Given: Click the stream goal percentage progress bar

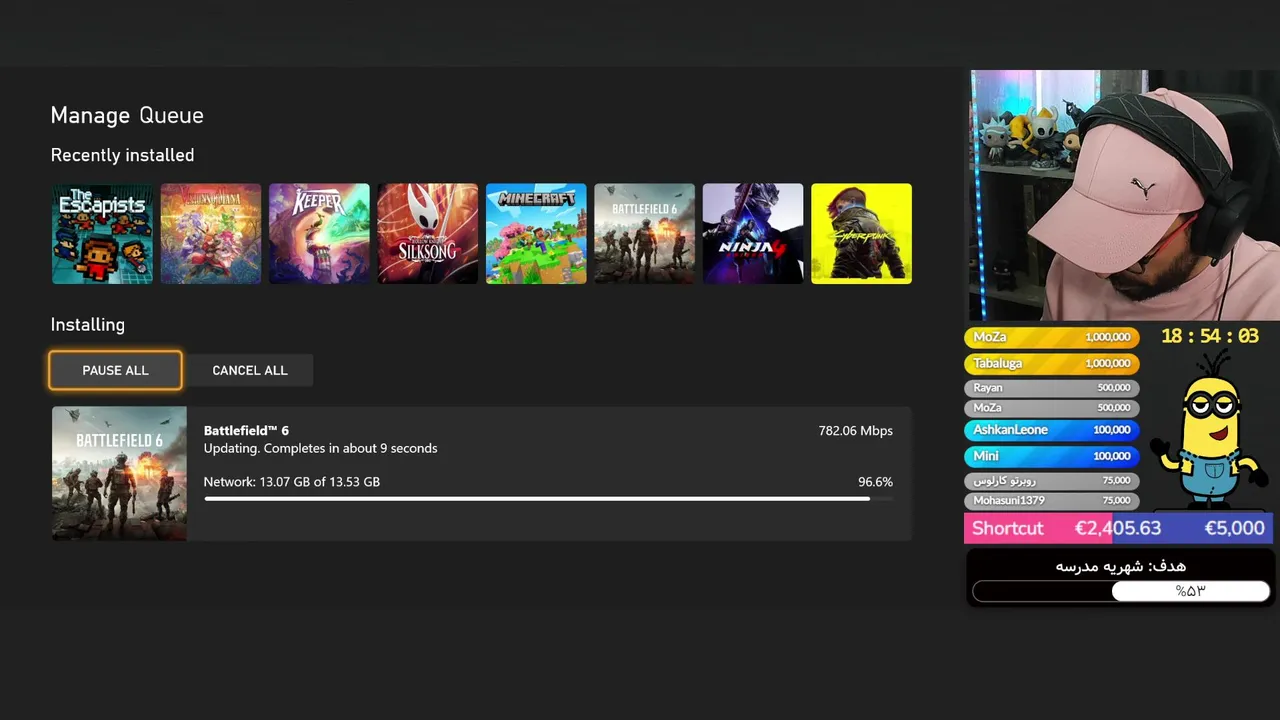Looking at the screenshot, I should 1121,591.
